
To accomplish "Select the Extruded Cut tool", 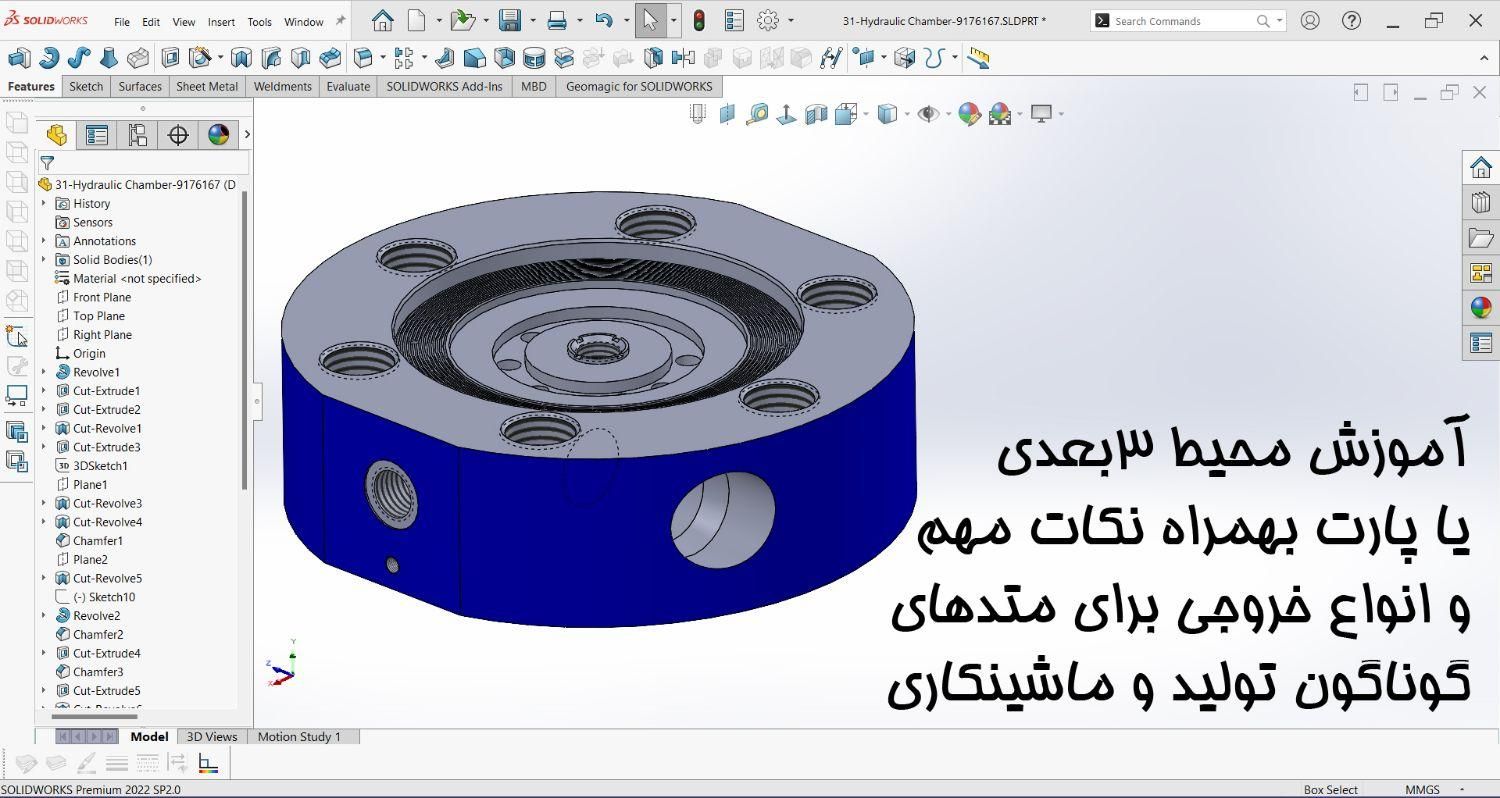I will pyautogui.click(x=170, y=58).
